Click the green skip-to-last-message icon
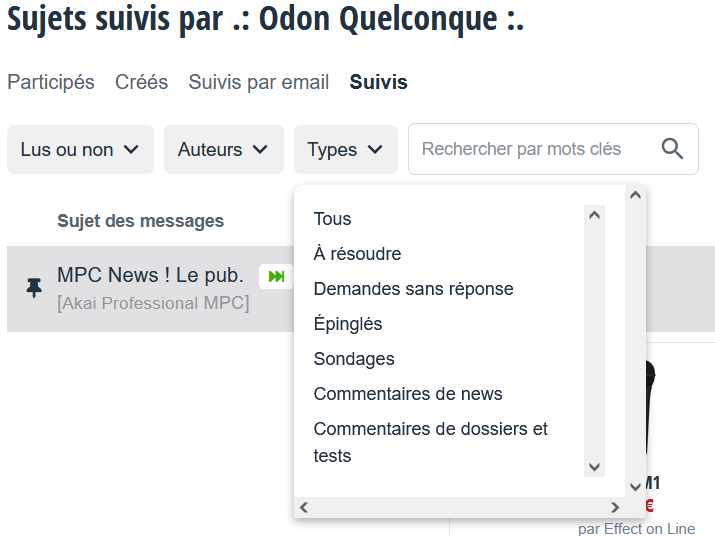Viewport: 715px width, 536px height. pyautogui.click(x=276, y=276)
